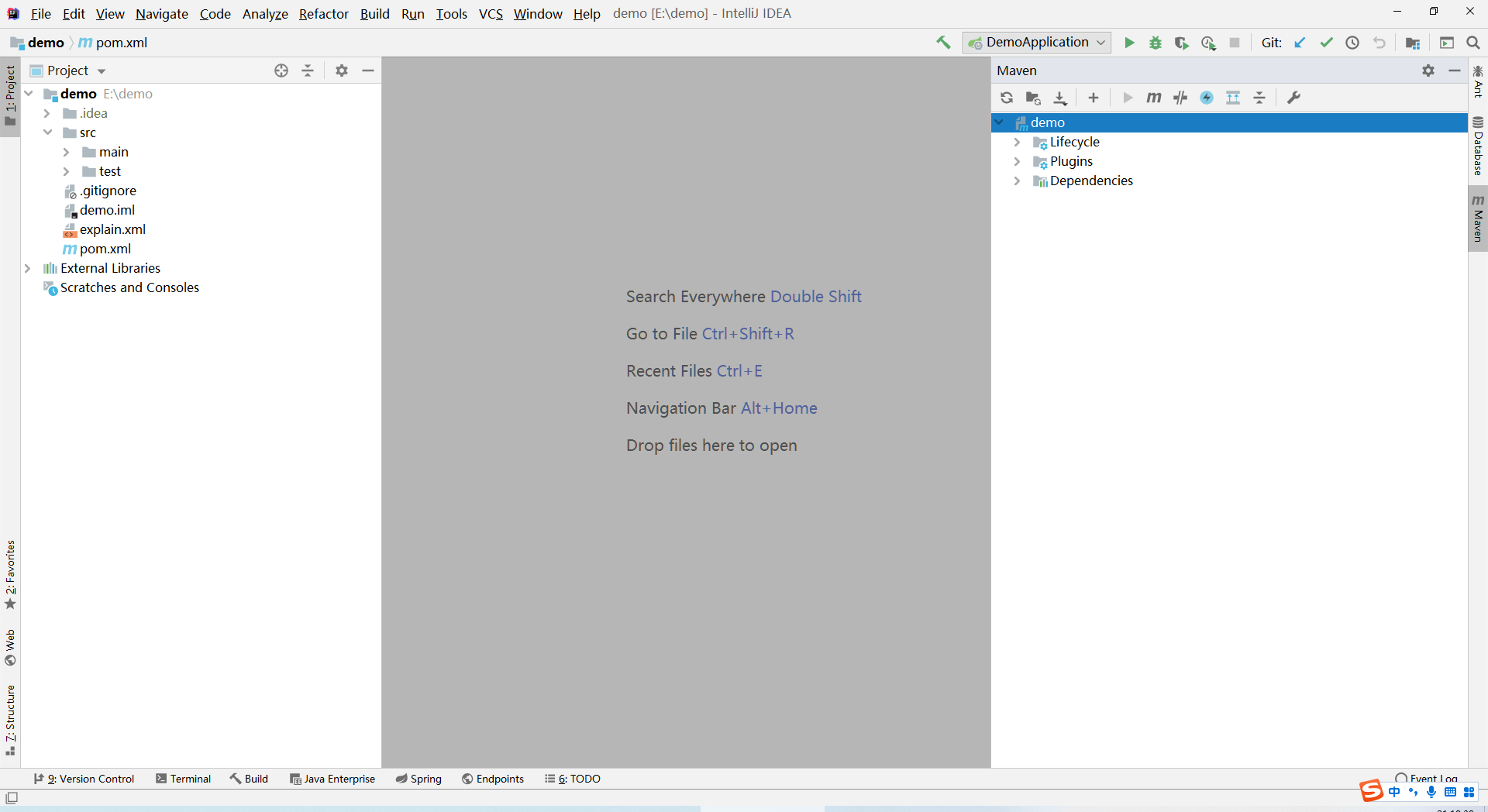Open Maven settings wrench icon
This screenshot has width=1488, height=812.
point(1293,98)
